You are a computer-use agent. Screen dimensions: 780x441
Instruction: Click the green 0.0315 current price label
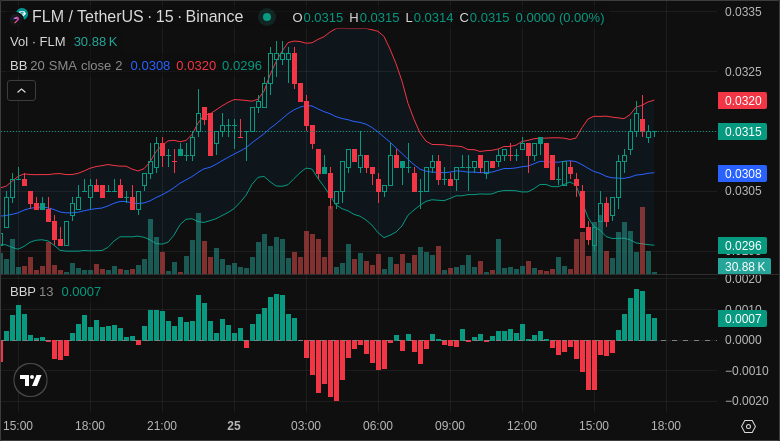coord(742,132)
